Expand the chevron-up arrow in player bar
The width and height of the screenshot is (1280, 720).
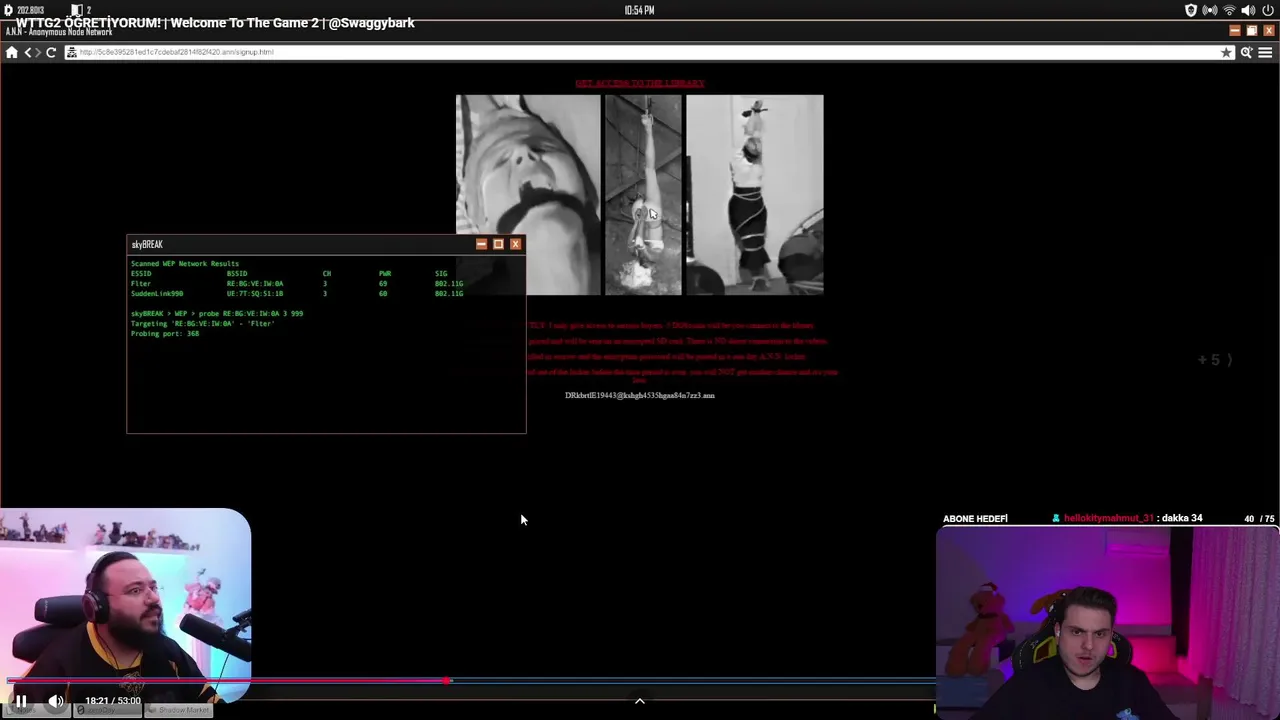point(640,701)
